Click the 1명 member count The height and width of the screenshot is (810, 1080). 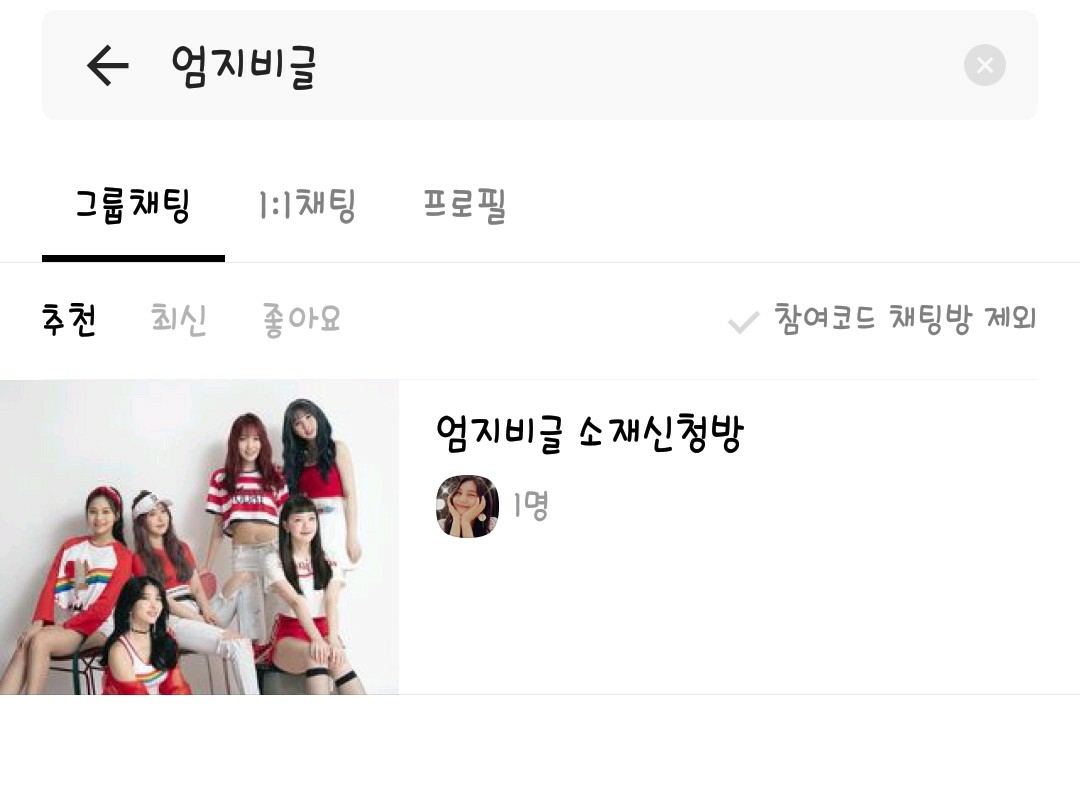click(x=530, y=506)
